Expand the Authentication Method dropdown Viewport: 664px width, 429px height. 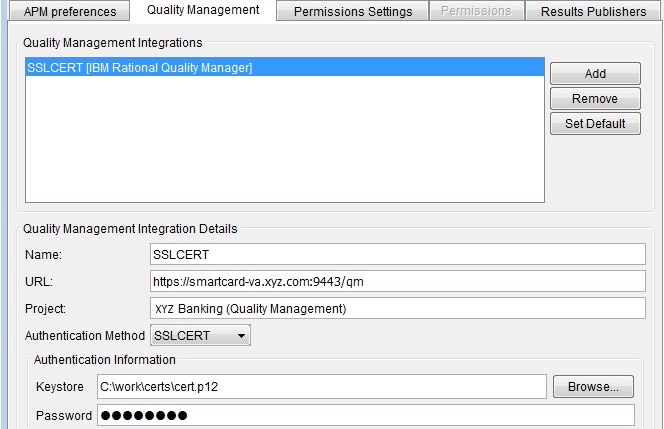click(x=200, y=335)
